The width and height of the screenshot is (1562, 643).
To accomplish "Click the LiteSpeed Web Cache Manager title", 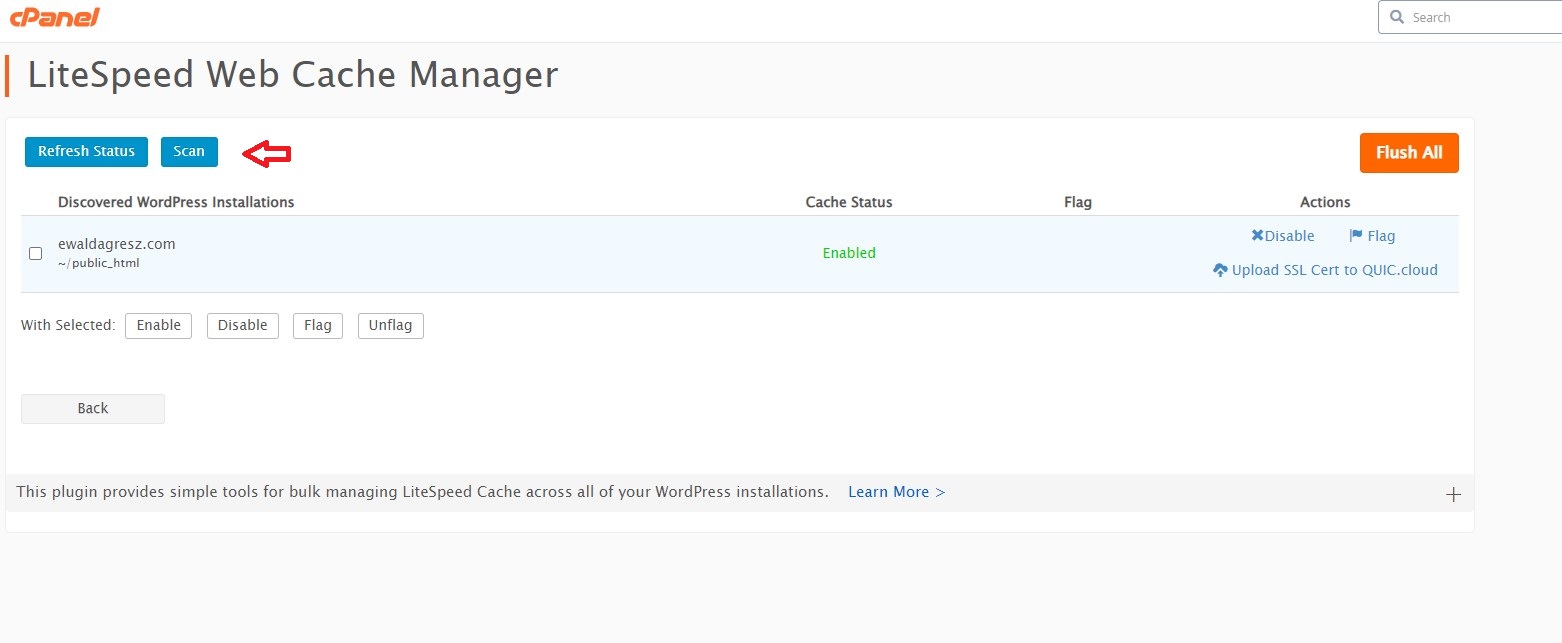I will click(x=293, y=76).
